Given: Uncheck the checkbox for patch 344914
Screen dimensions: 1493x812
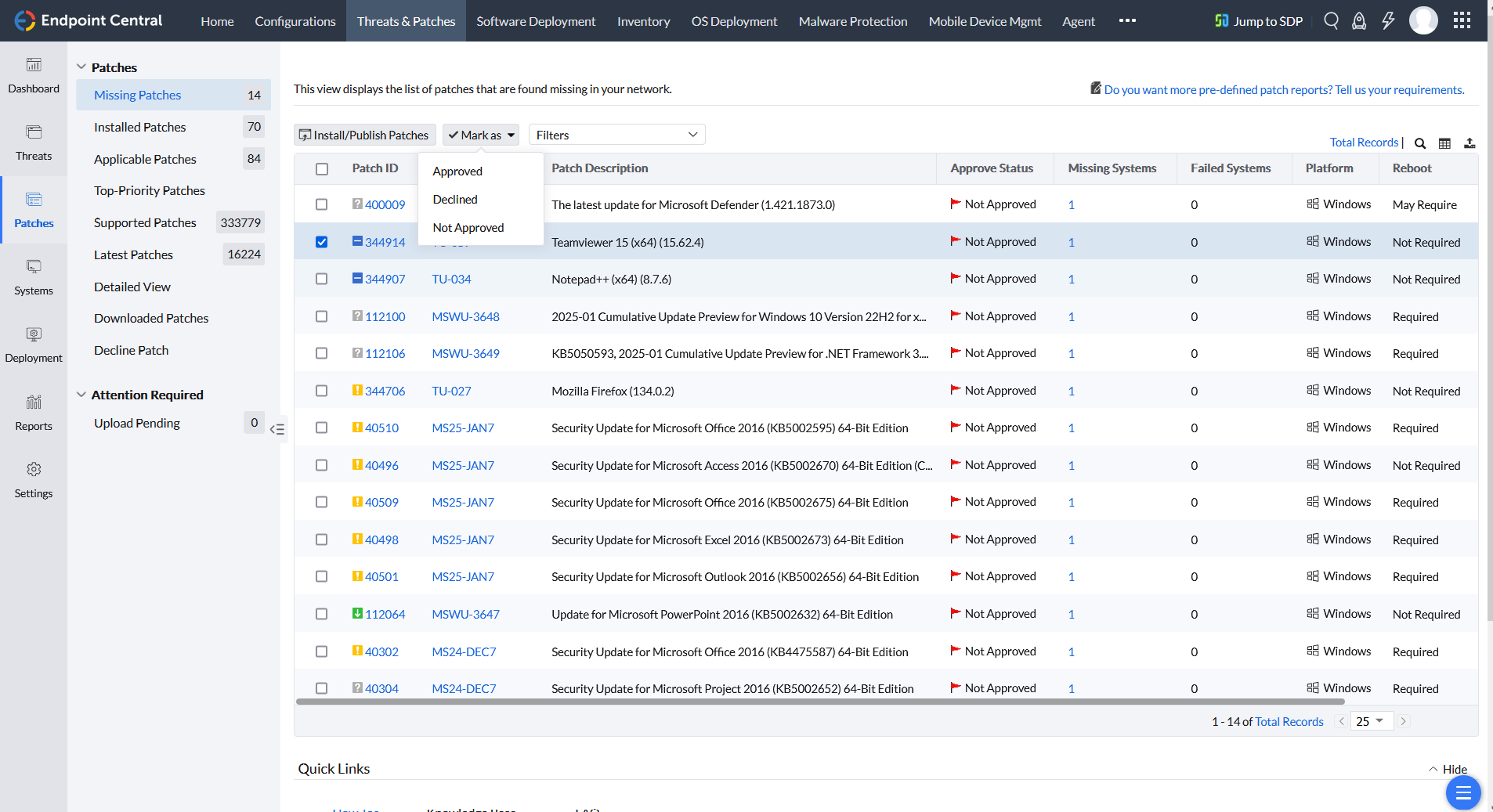Looking at the screenshot, I should click(321, 242).
